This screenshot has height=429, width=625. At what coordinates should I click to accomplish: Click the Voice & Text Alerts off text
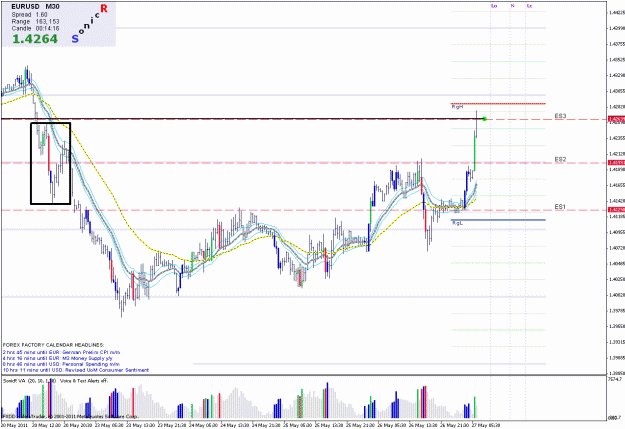pos(84,381)
